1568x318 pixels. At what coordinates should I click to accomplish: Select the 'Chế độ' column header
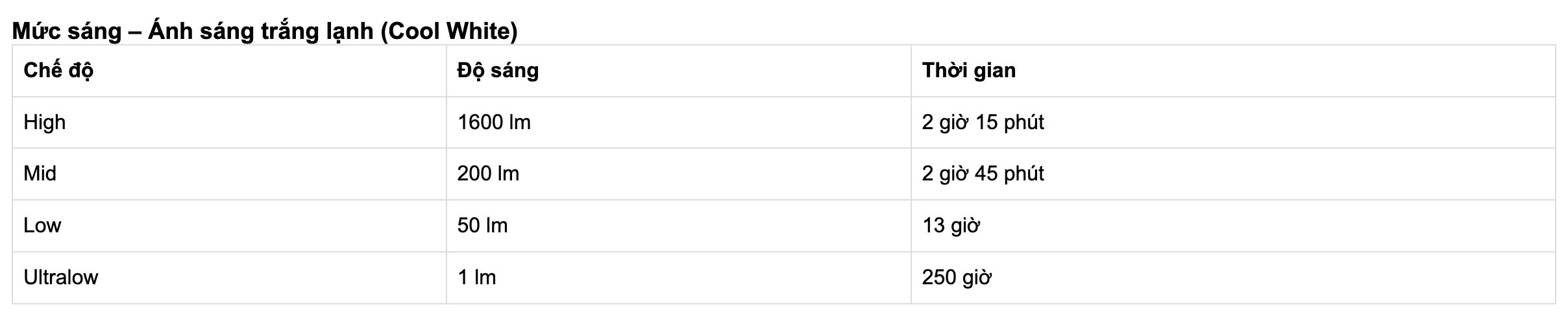[x=58, y=70]
